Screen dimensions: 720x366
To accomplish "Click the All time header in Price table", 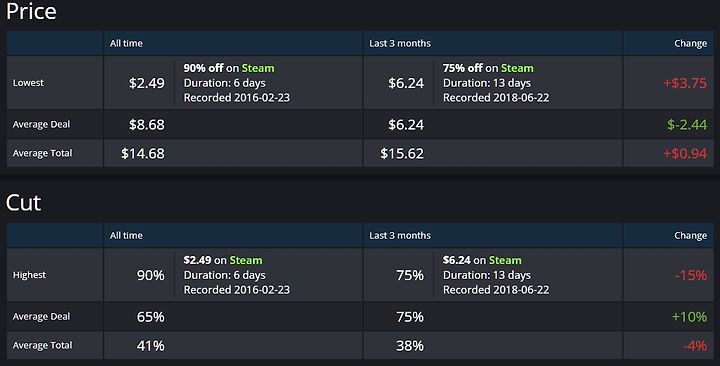I will click(x=126, y=43).
